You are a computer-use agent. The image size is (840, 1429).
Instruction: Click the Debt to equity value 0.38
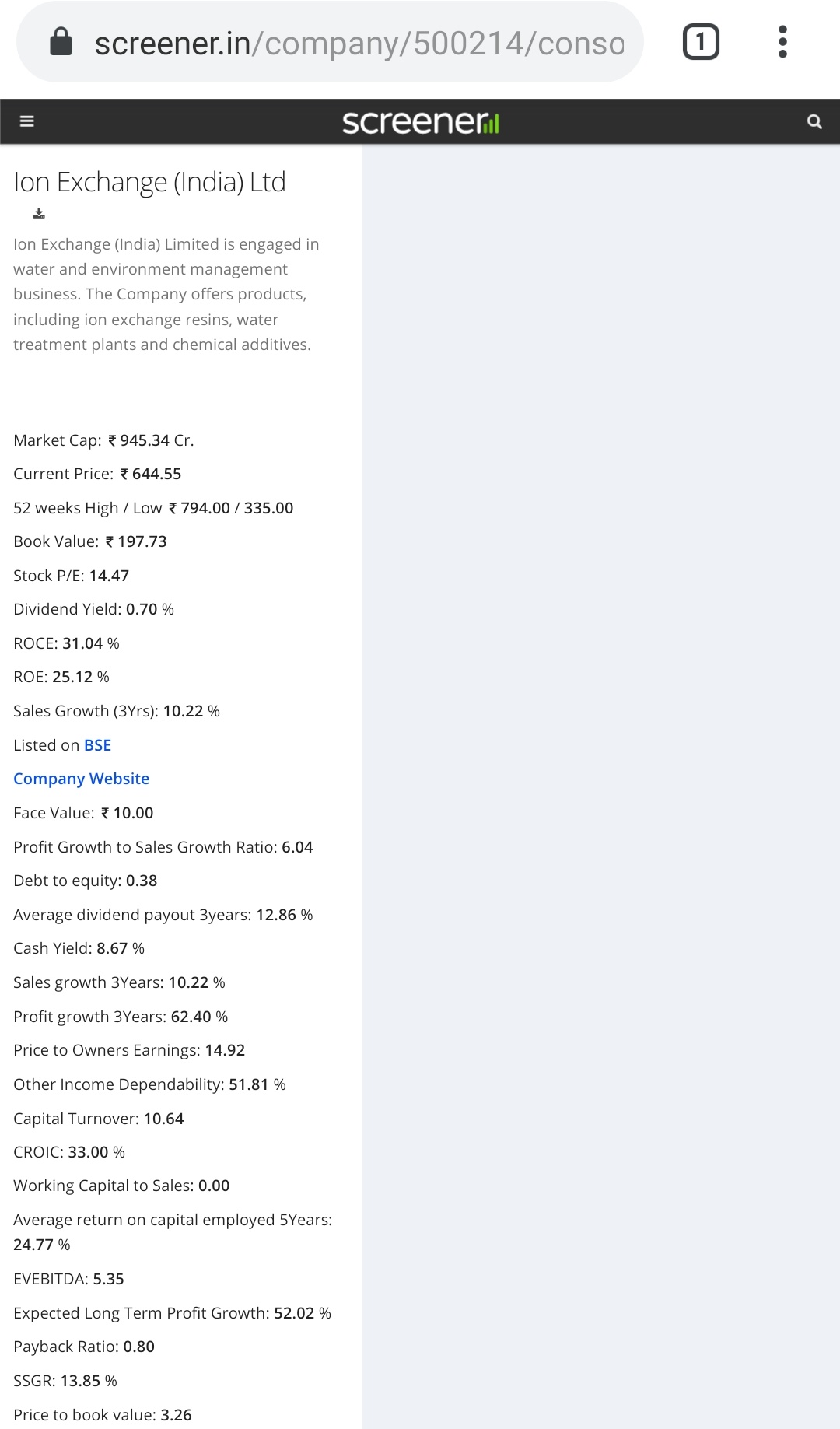[x=142, y=881]
